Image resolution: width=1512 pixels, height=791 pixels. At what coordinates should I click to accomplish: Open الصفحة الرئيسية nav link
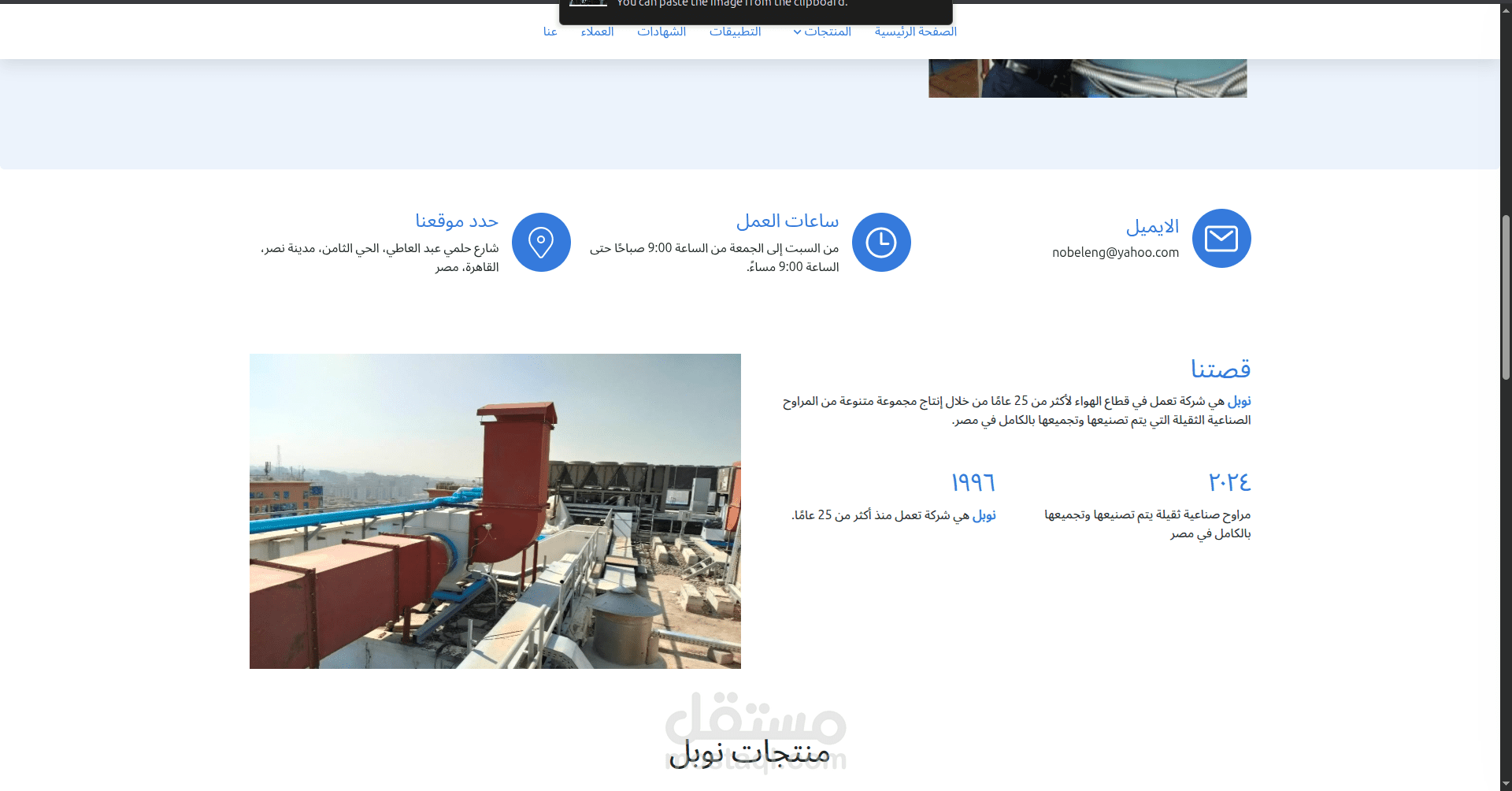point(916,32)
